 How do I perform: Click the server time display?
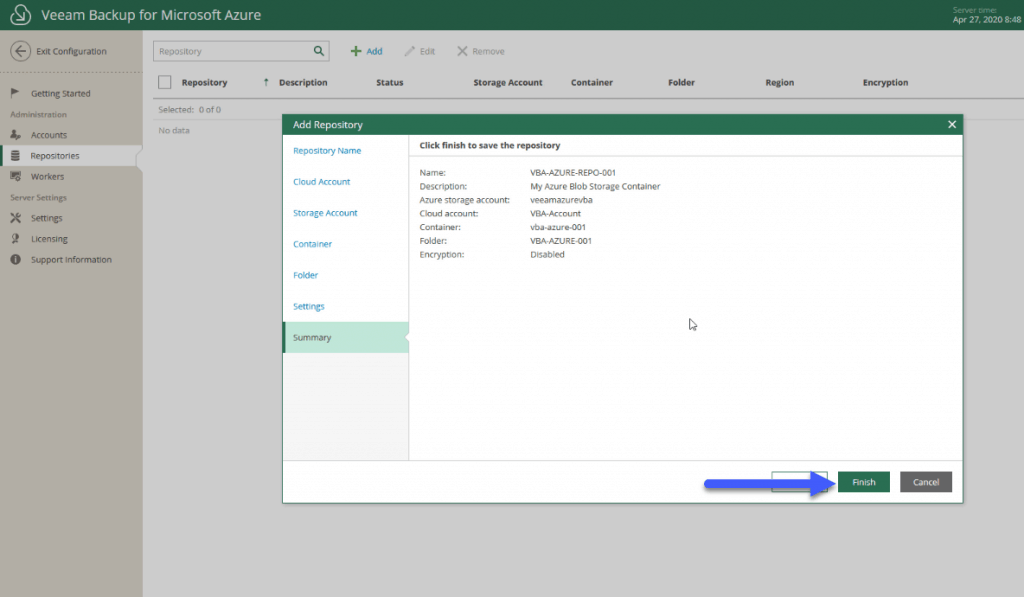tap(987, 15)
